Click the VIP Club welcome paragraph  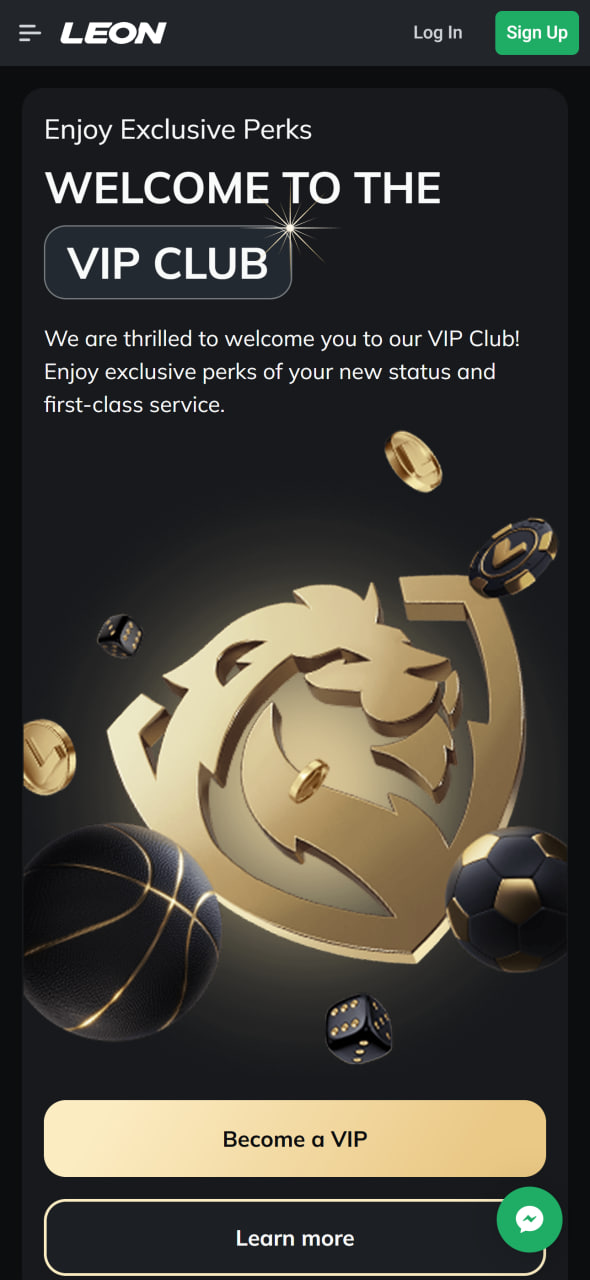[x=282, y=372]
